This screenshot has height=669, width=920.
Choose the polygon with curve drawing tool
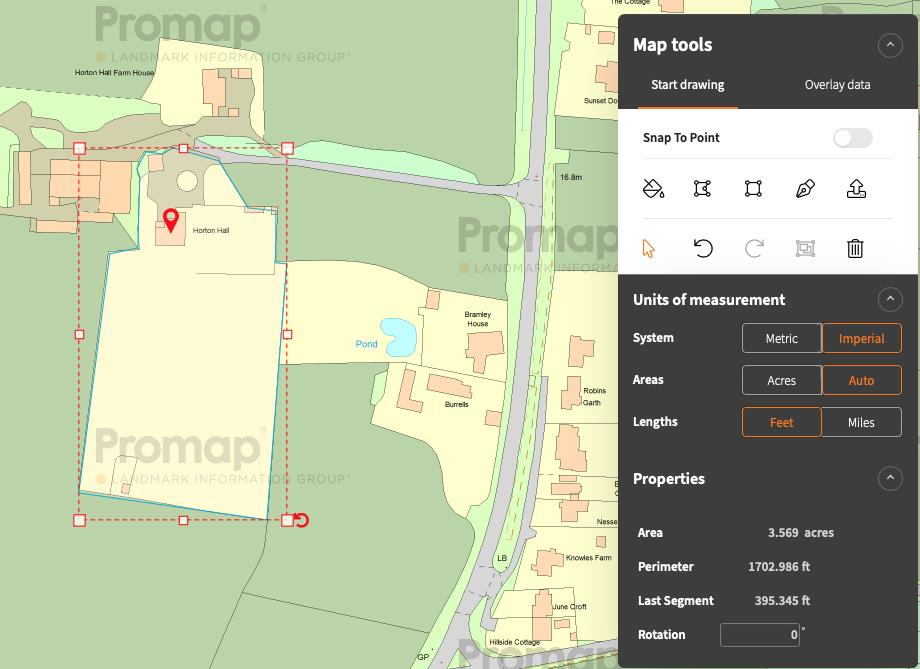point(703,188)
